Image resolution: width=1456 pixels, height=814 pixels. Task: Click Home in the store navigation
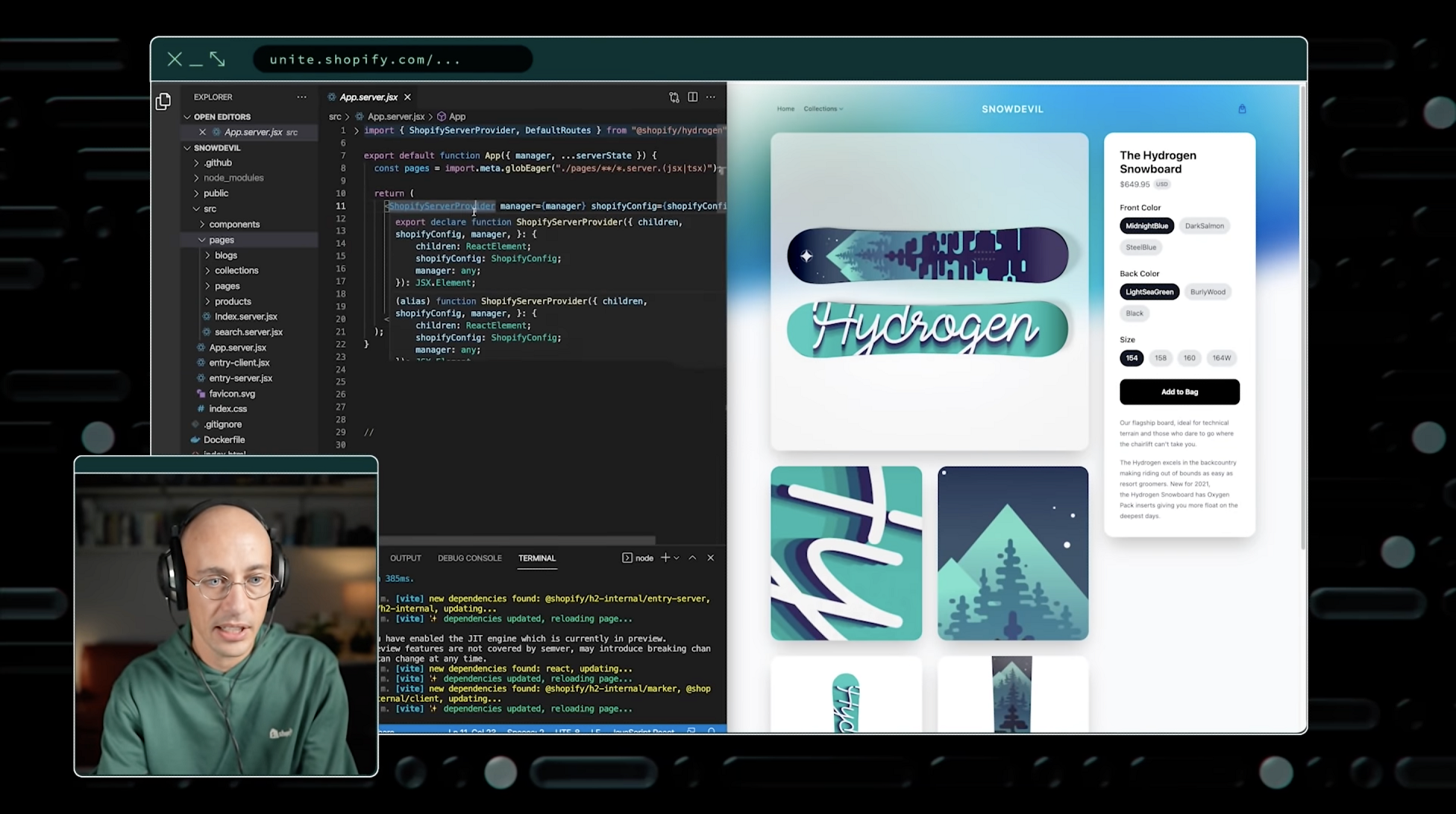(785, 109)
